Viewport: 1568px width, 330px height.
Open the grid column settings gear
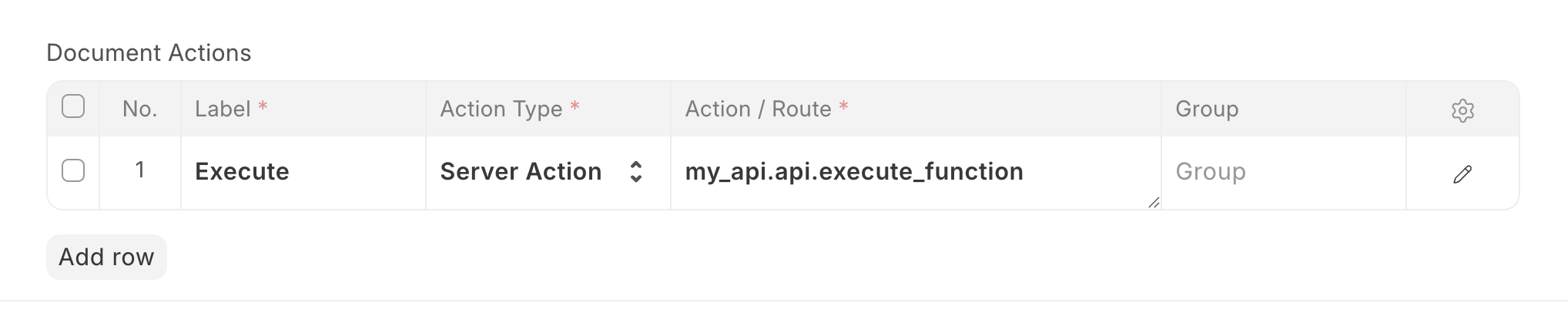coord(1462,110)
